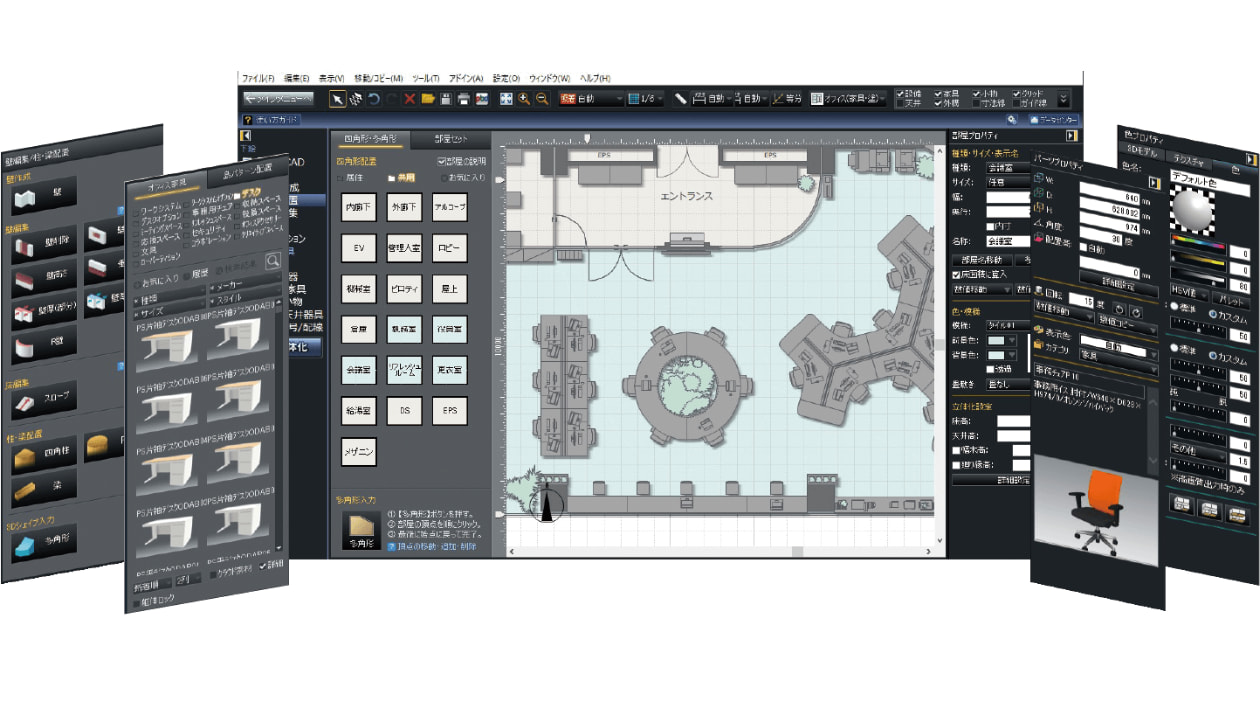
Task: Click the メザニン room button
Action: click(358, 452)
